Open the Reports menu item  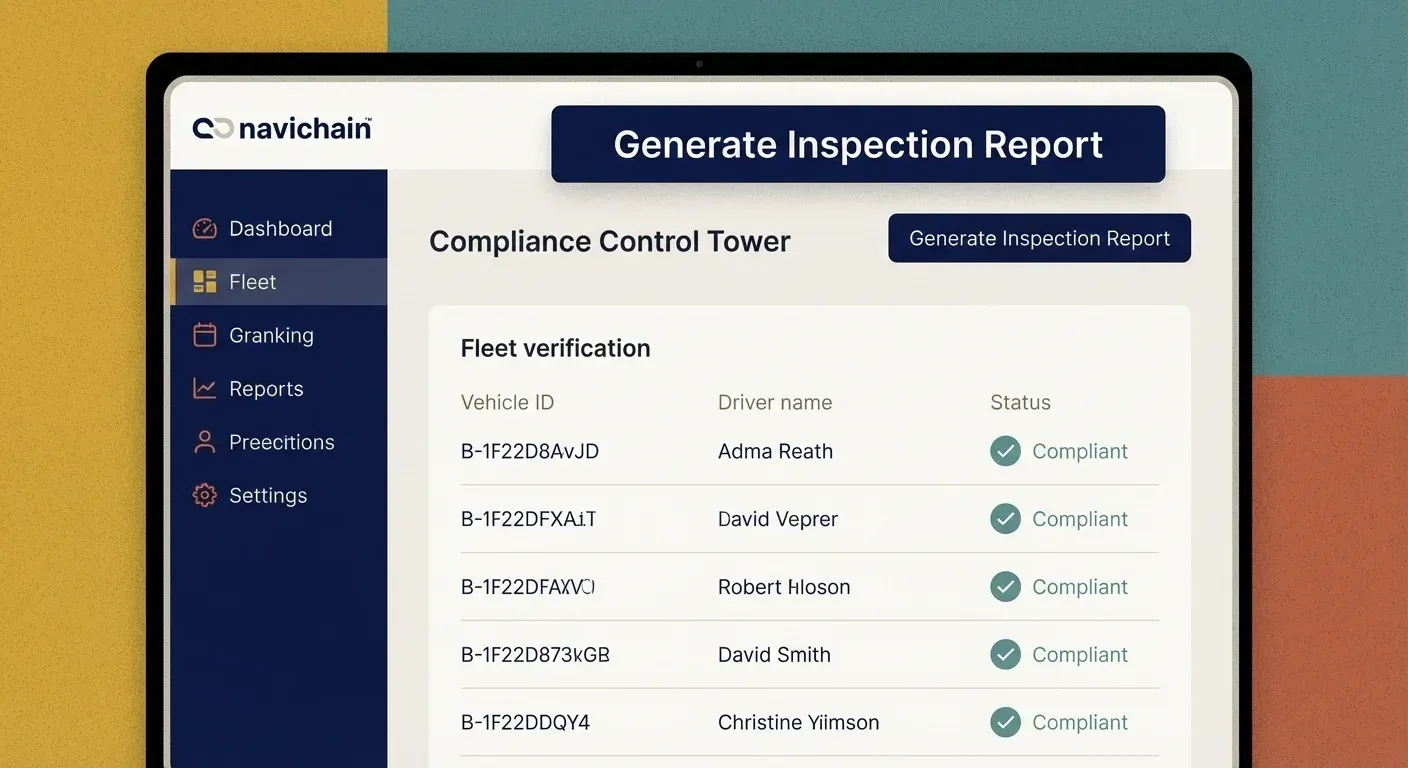[266, 389]
